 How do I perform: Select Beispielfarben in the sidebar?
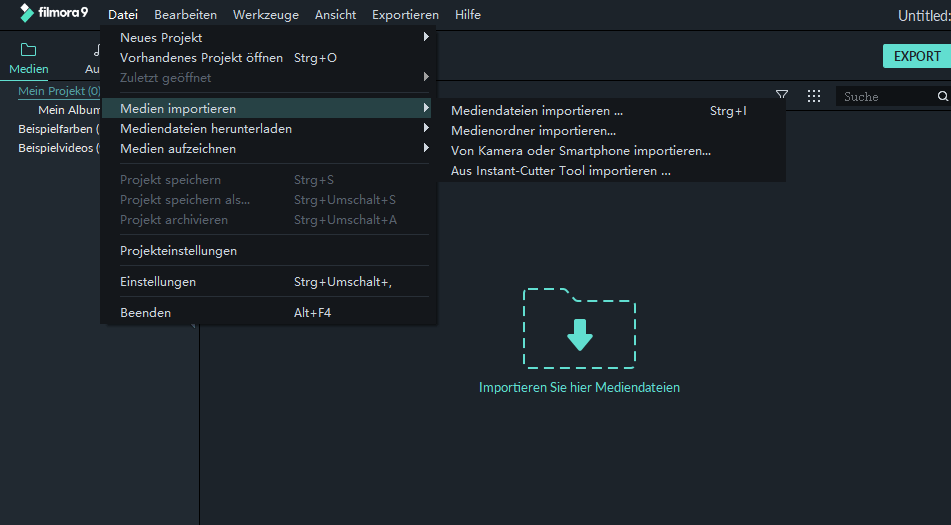58,129
